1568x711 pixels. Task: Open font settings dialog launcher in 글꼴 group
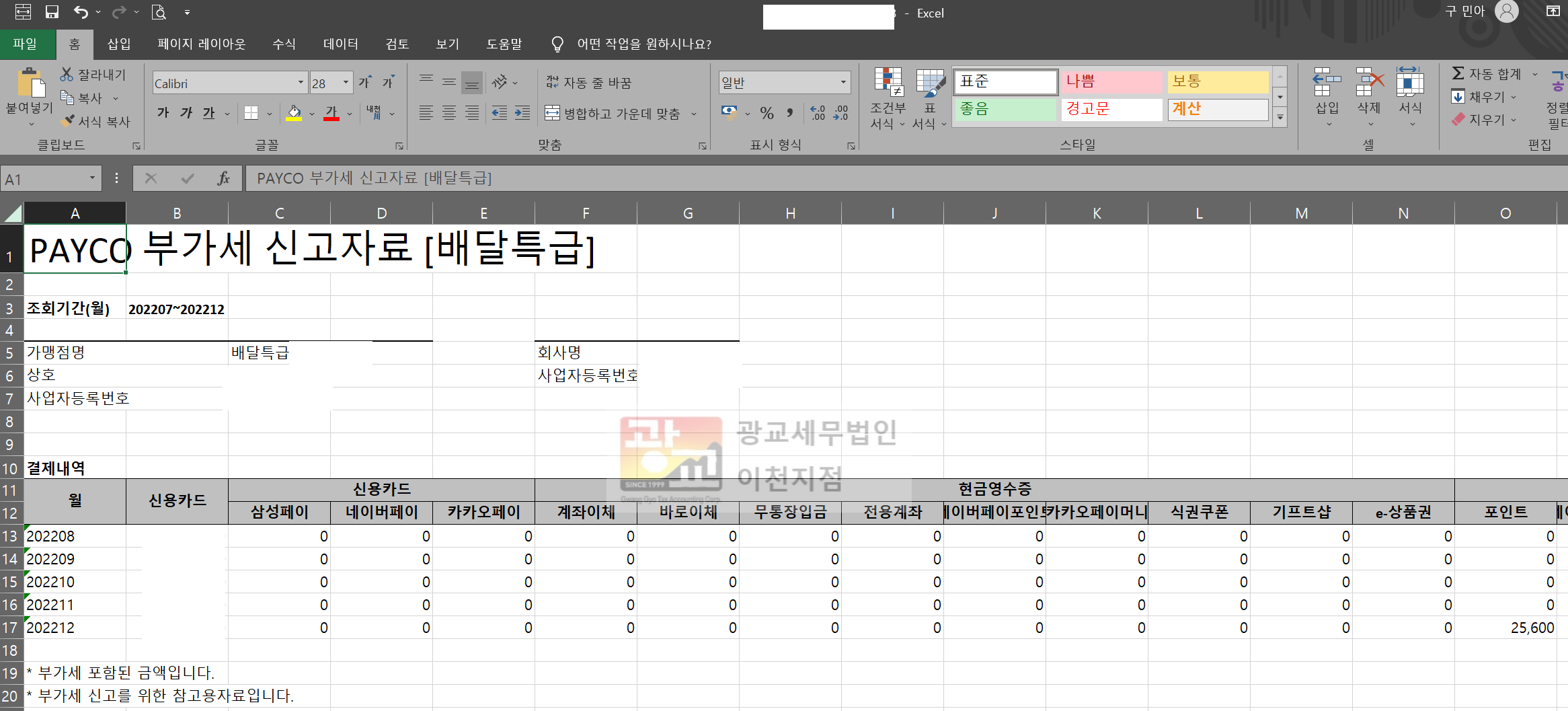click(399, 145)
